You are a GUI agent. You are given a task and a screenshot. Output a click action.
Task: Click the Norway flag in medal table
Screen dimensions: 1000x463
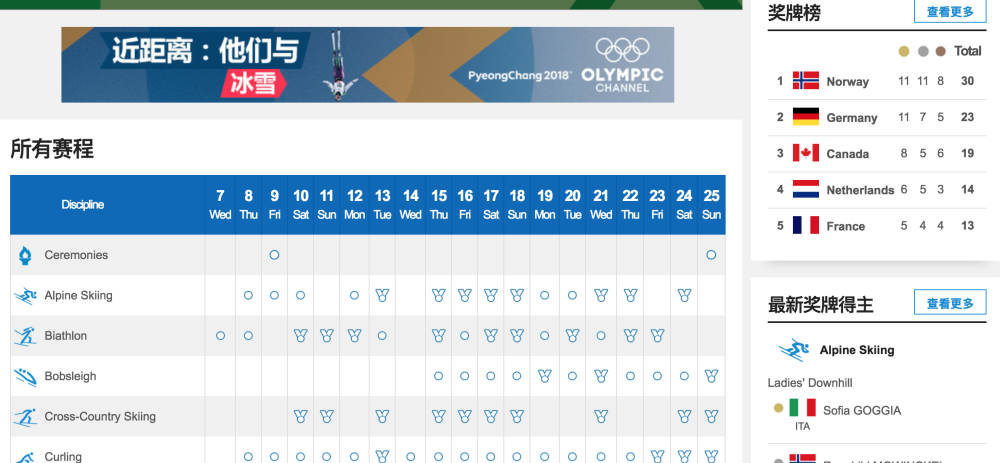[x=805, y=81]
